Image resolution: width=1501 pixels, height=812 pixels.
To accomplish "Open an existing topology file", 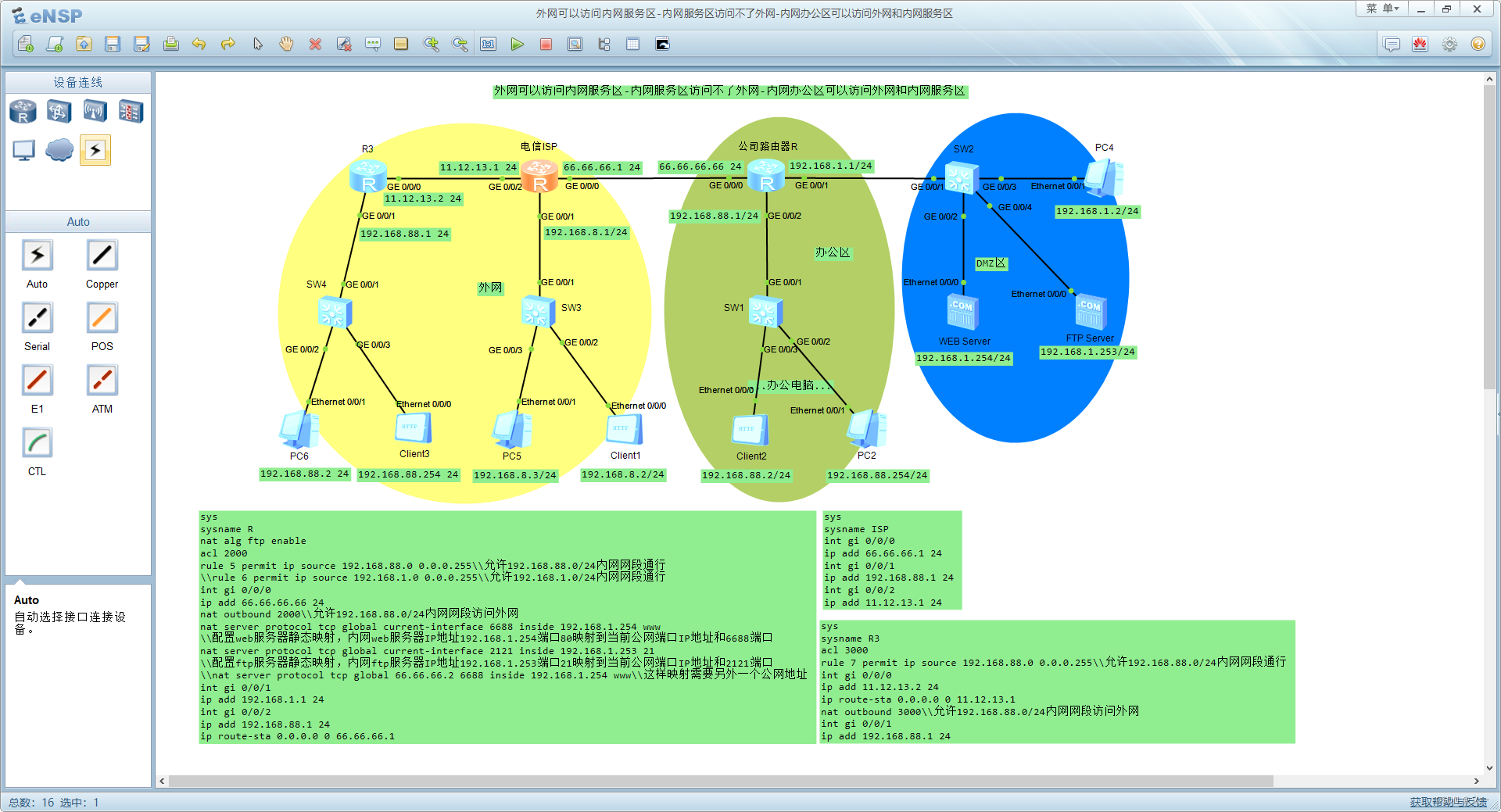I will click(x=84, y=44).
